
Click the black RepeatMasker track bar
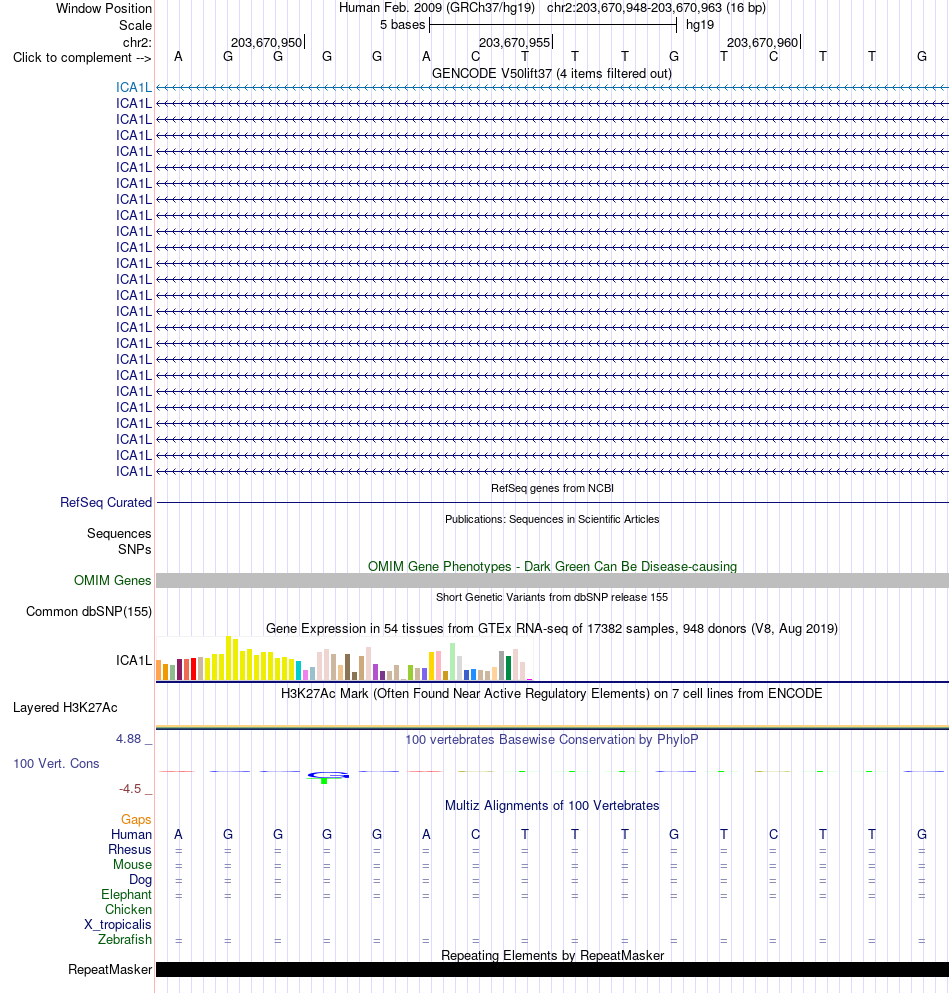pyautogui.click(x=552, y=970)
